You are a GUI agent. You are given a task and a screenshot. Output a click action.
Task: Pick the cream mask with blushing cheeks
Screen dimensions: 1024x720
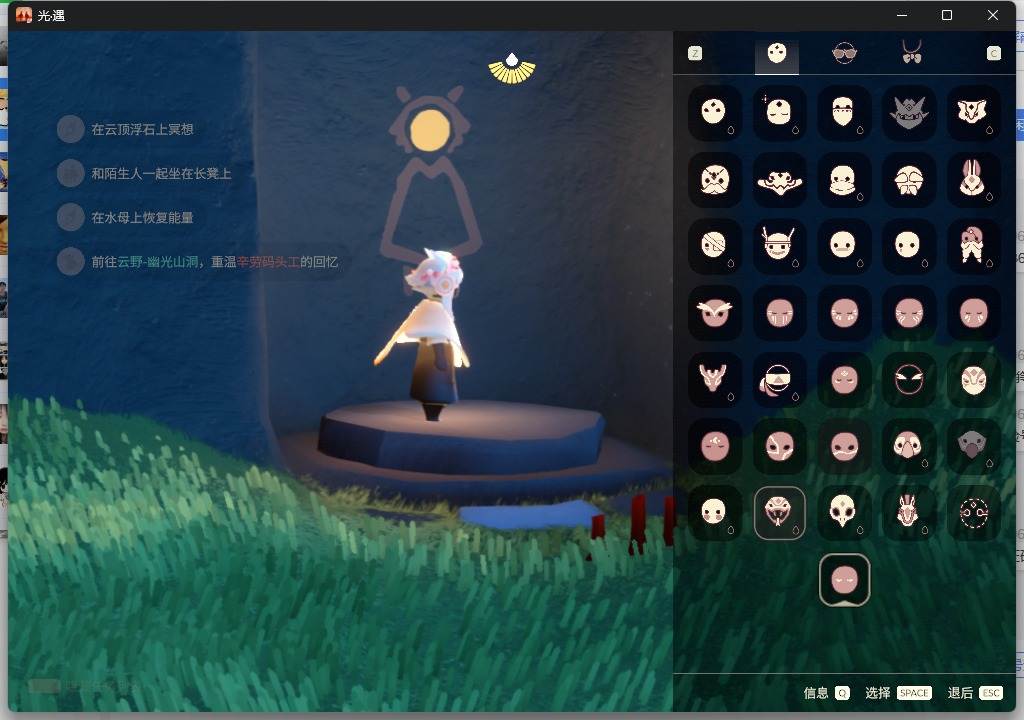[x=714, y=512]
